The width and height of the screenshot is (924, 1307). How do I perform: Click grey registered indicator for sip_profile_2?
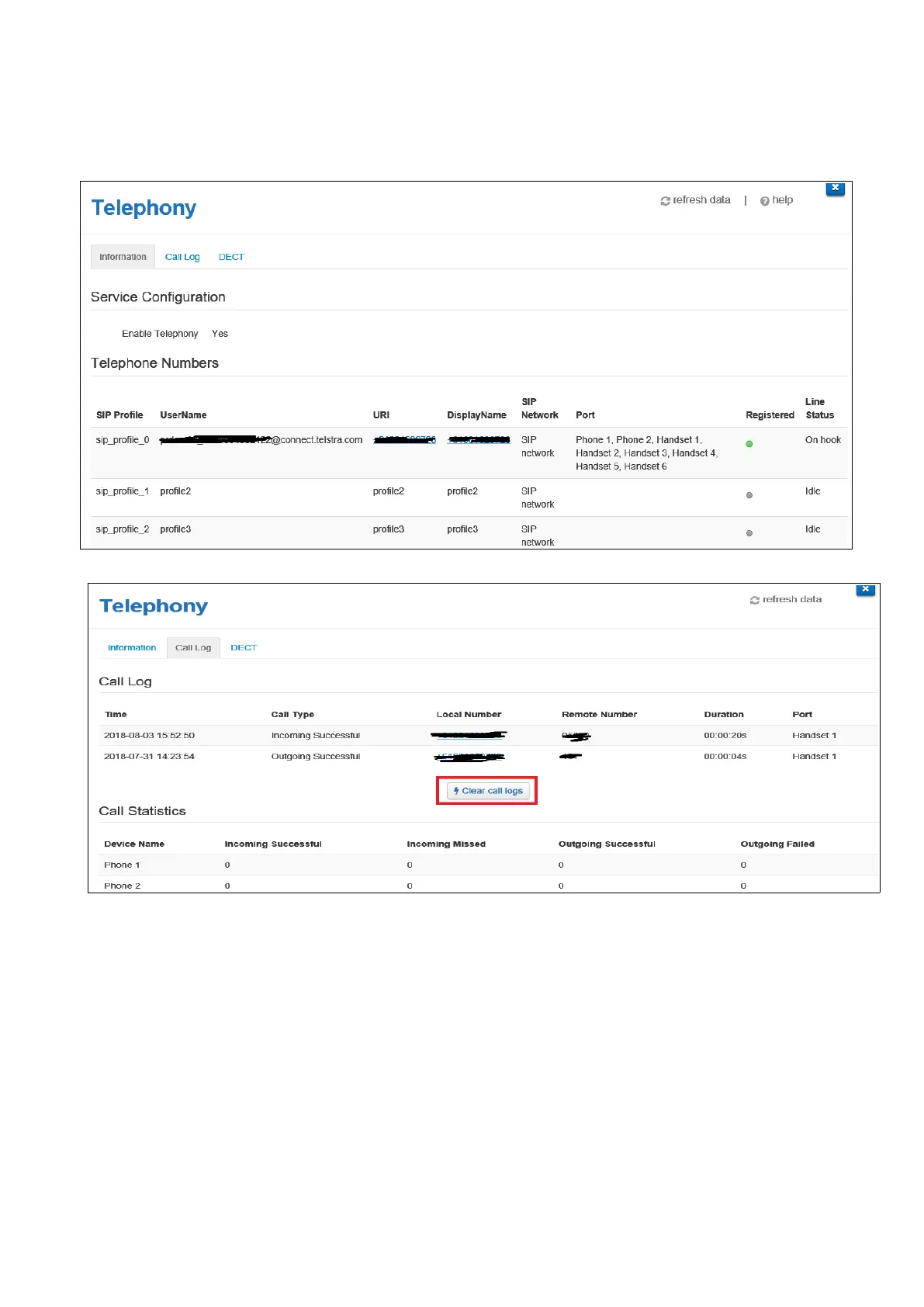tap(749, 533)
